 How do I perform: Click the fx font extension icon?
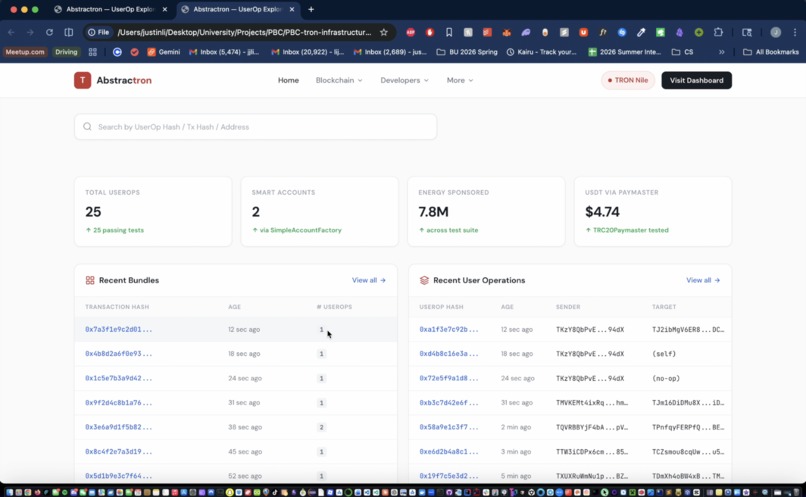[602, 32]
